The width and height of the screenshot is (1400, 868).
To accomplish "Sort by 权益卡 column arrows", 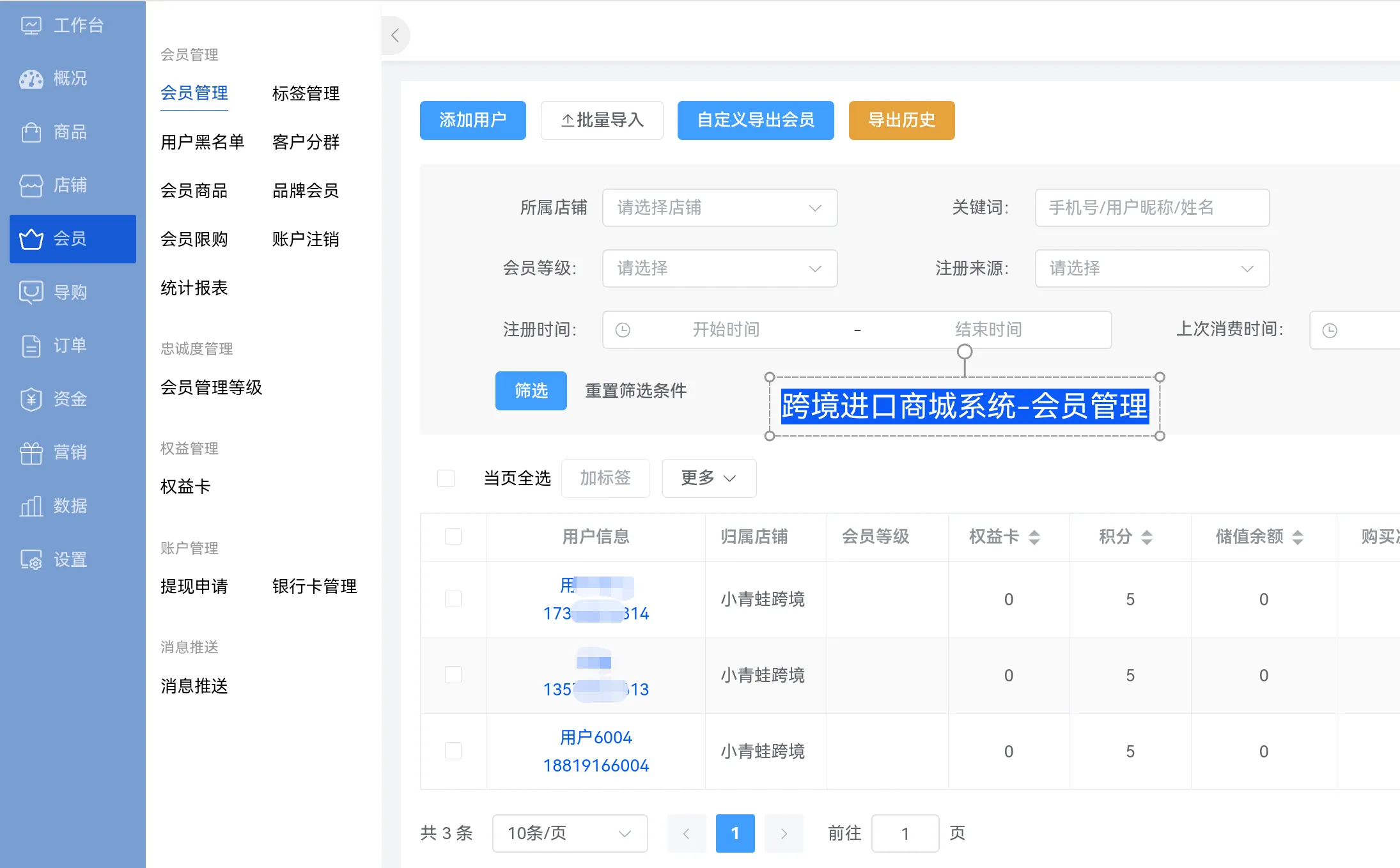I will (x=1034, y=537).
